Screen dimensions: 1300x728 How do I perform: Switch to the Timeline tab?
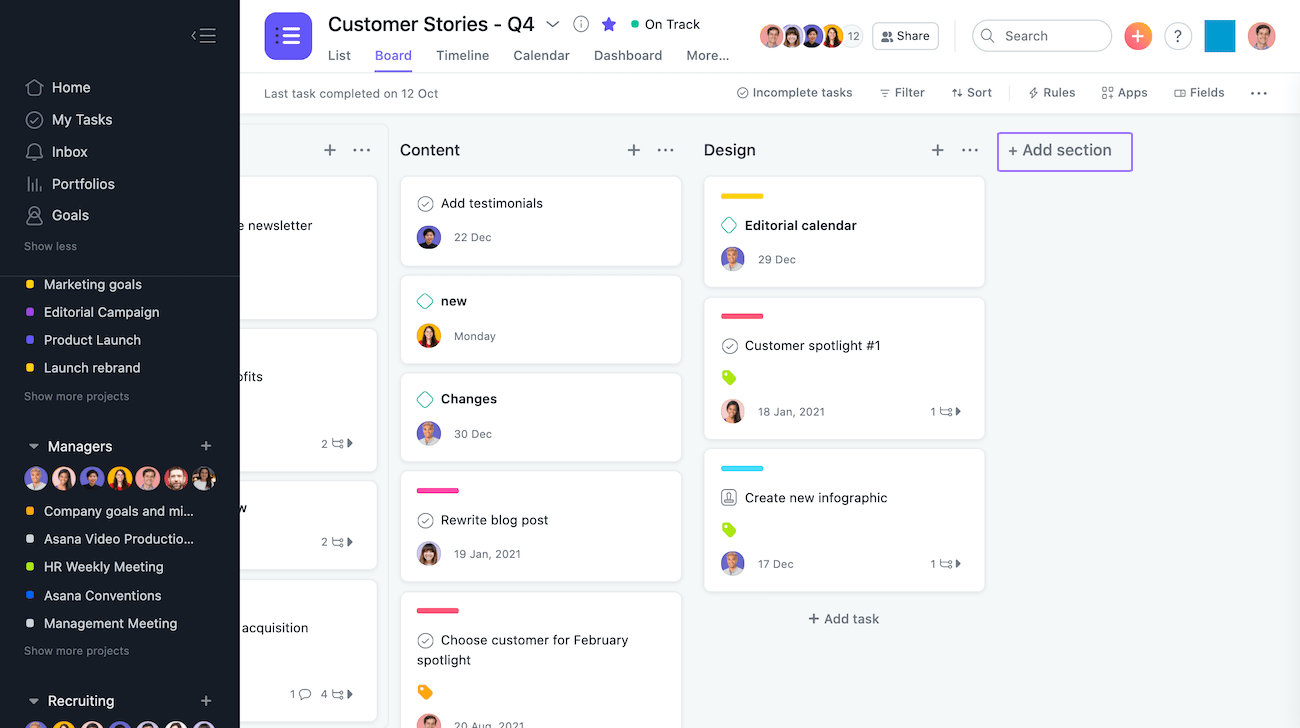[462, 56]
